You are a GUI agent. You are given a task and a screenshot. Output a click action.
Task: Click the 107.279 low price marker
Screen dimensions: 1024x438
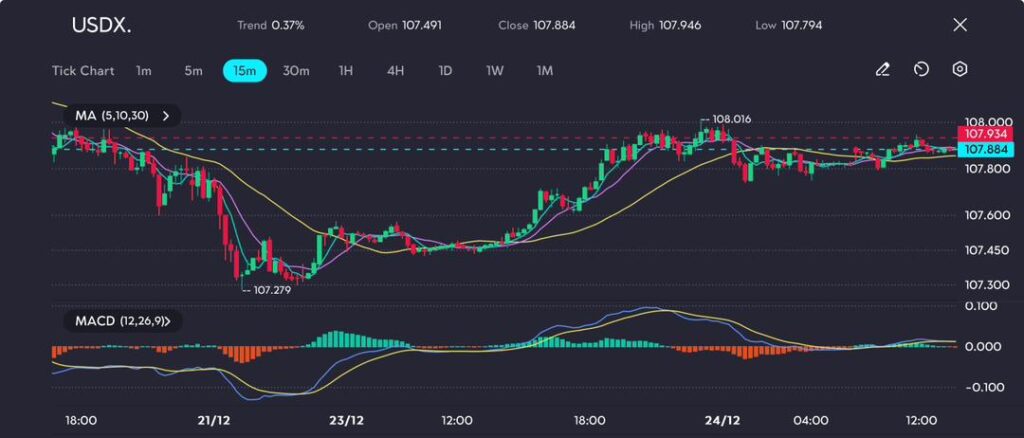point(272,290)
